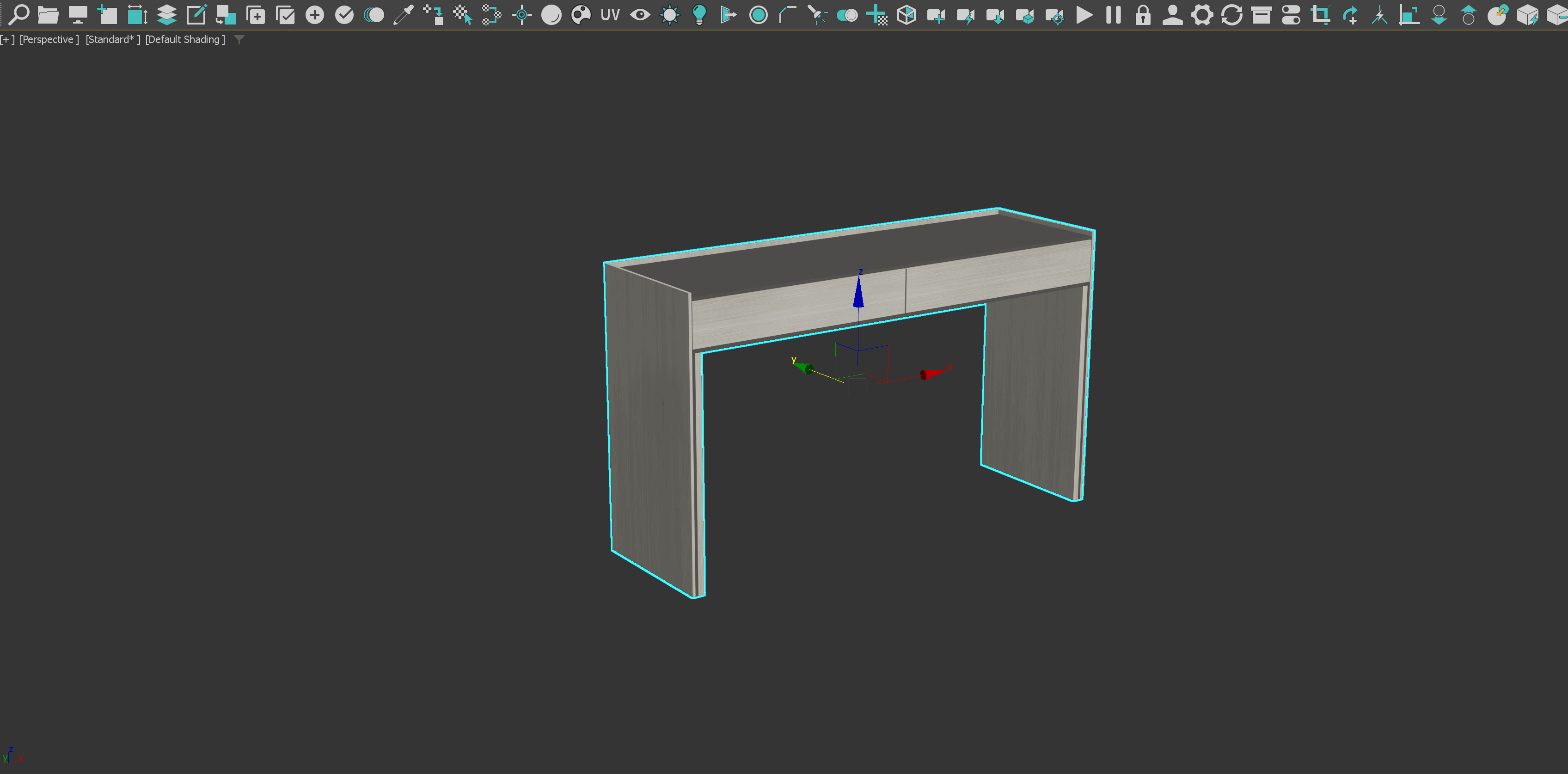Click the monitor display icon

(78, 15)
